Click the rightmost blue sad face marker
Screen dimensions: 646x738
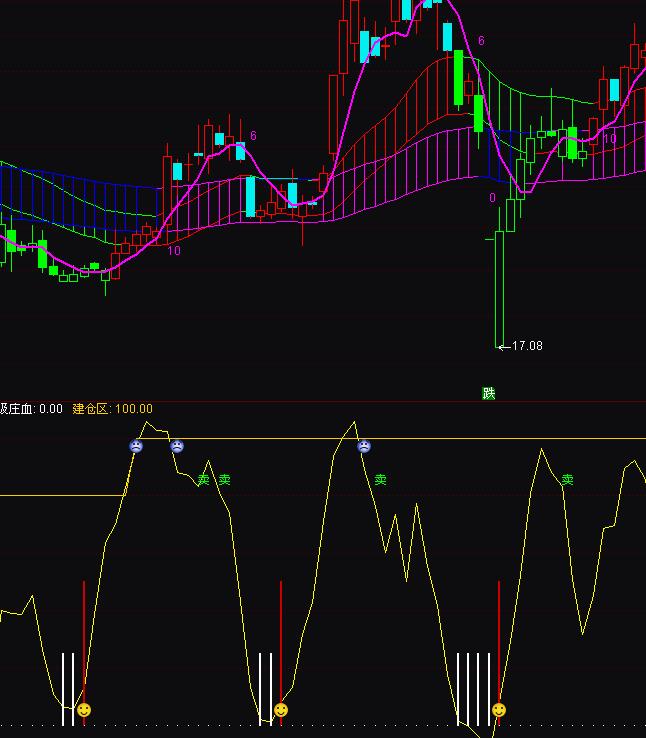pyautogui.click(x=364, y=446)
